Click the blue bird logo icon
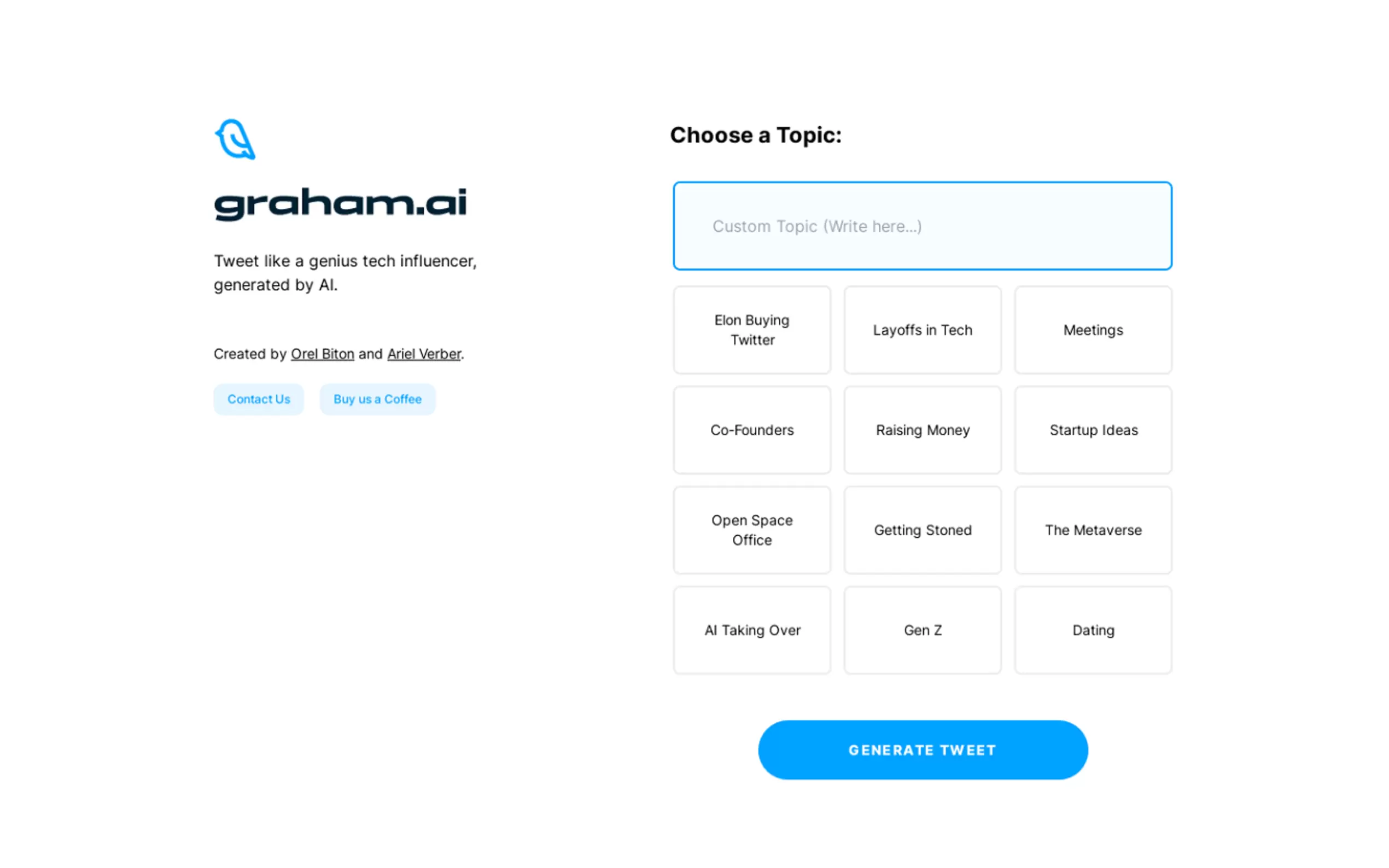1389x868 pixels. pos(235,139)
